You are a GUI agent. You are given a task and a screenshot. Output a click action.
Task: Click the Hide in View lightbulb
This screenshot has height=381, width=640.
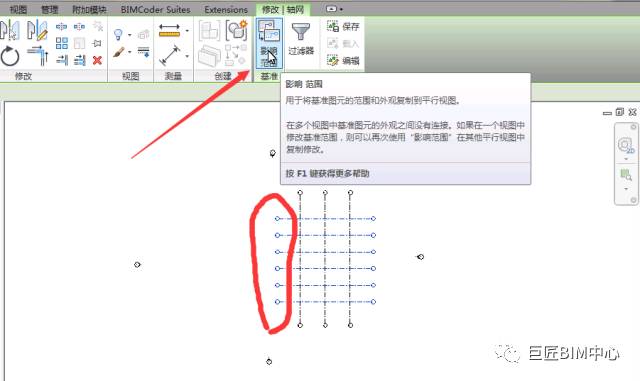click(118, 35)
